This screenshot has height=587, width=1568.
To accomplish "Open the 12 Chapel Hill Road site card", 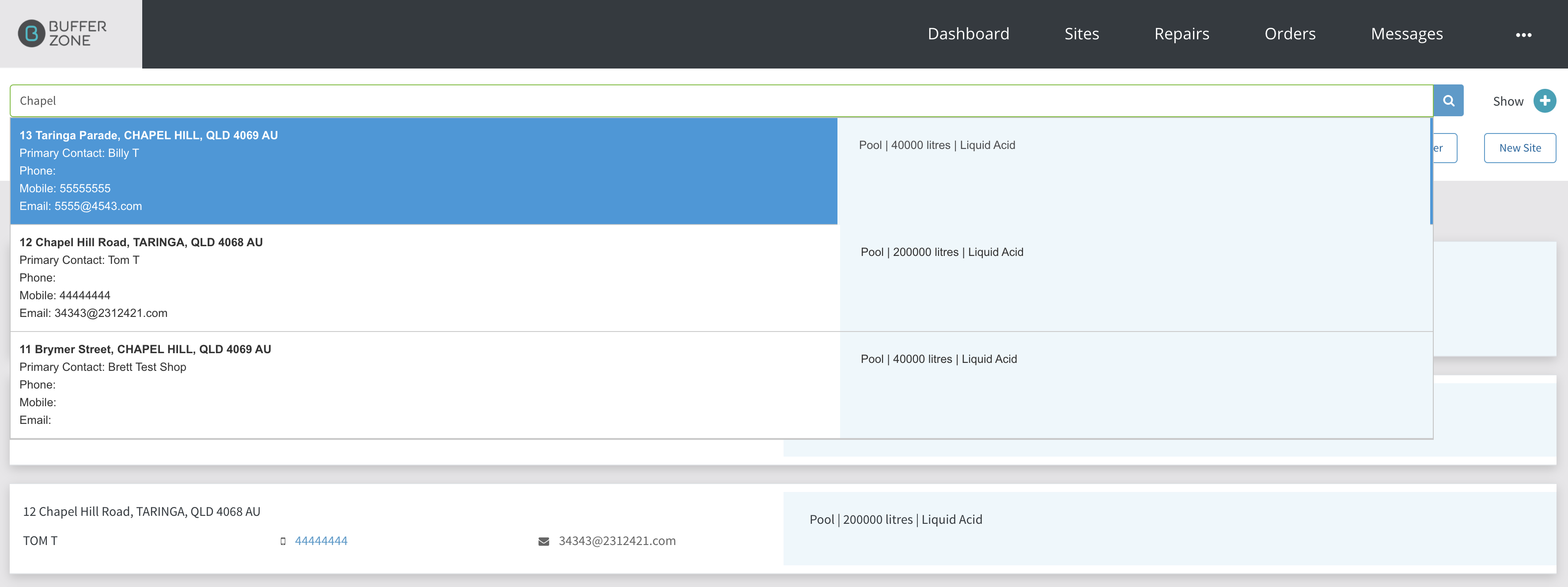I will click(783, 529).
